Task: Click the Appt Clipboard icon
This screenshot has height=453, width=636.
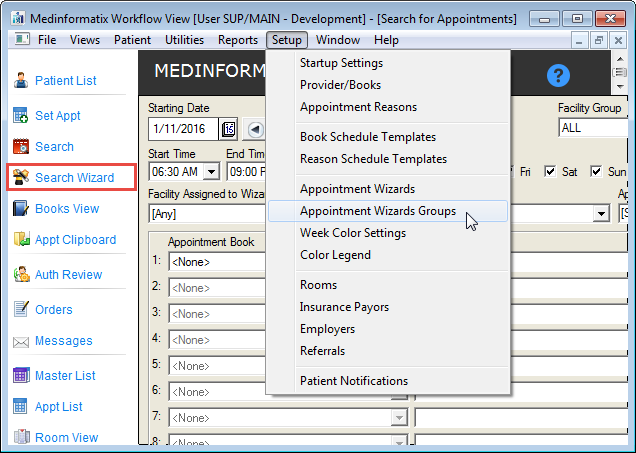Action: pos(21,239)
